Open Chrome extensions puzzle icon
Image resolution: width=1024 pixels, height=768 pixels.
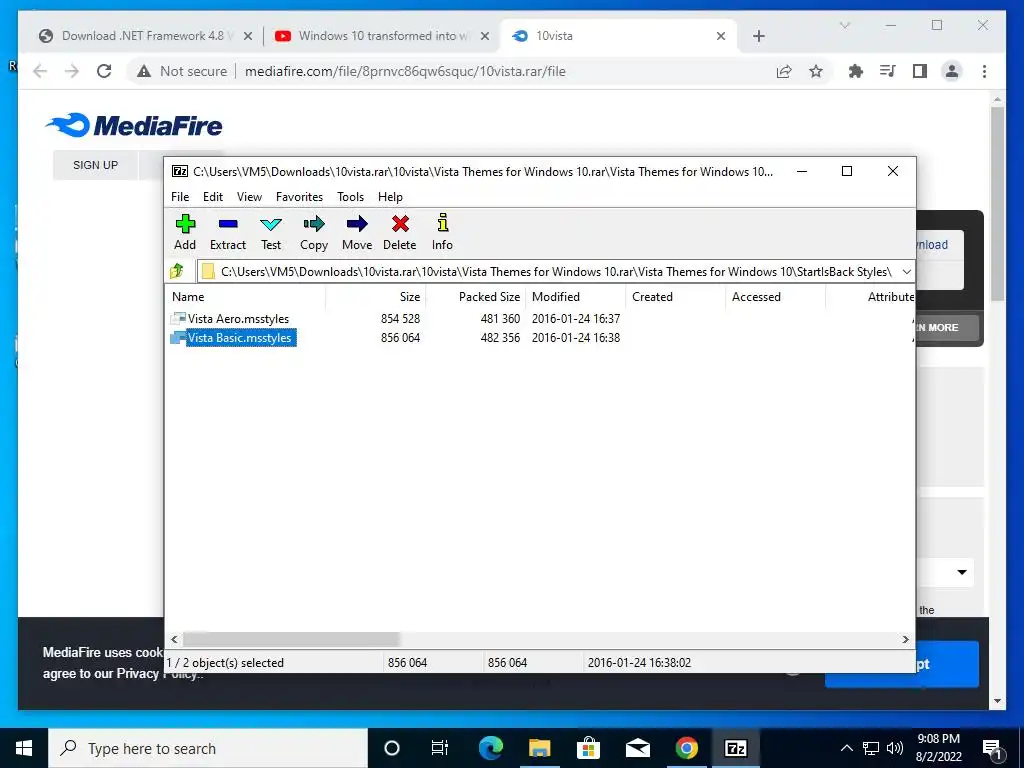point(856,71)
